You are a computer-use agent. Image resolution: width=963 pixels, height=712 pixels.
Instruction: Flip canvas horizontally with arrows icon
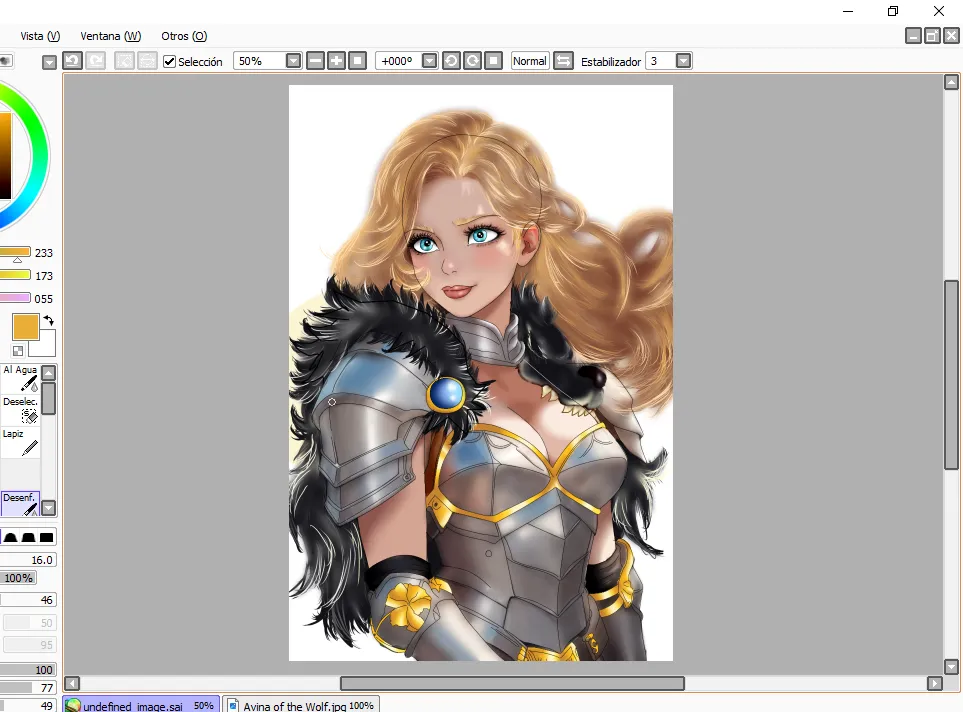coord(563,61)
